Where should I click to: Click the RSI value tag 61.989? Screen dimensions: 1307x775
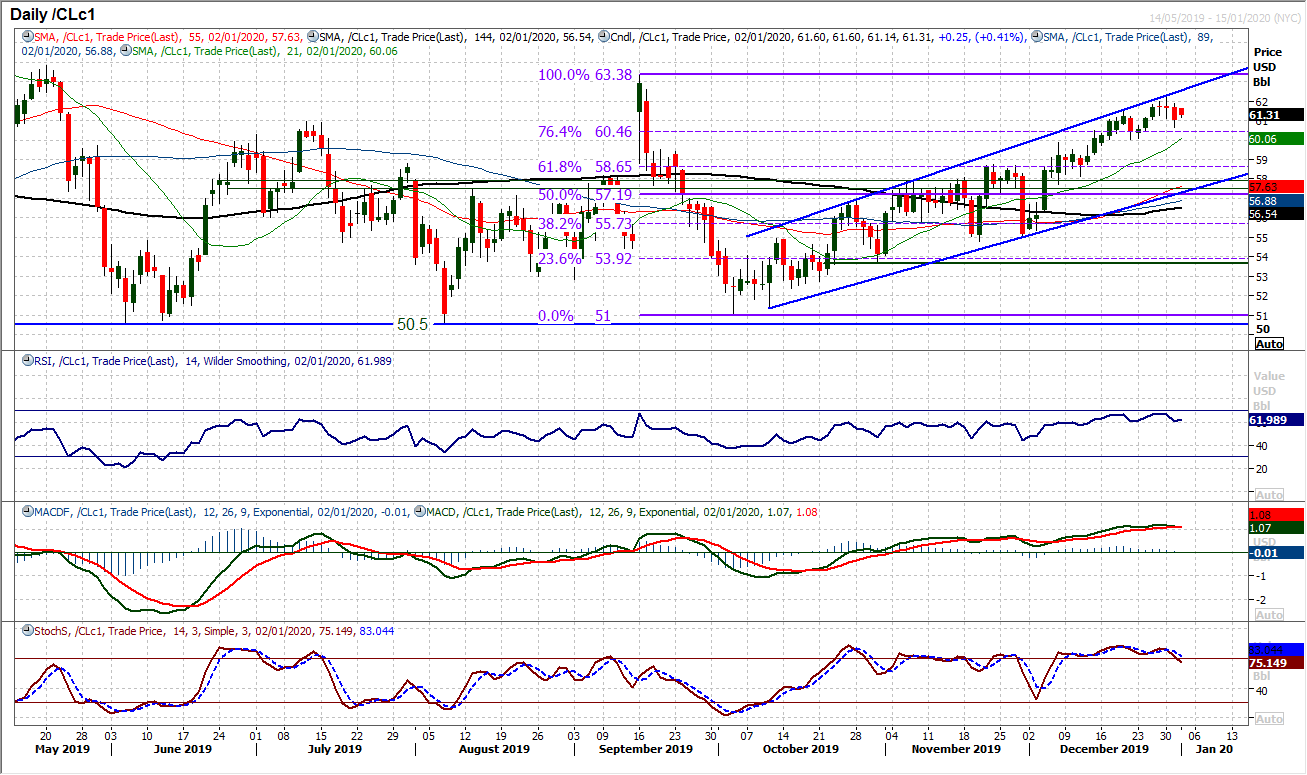1277,421
